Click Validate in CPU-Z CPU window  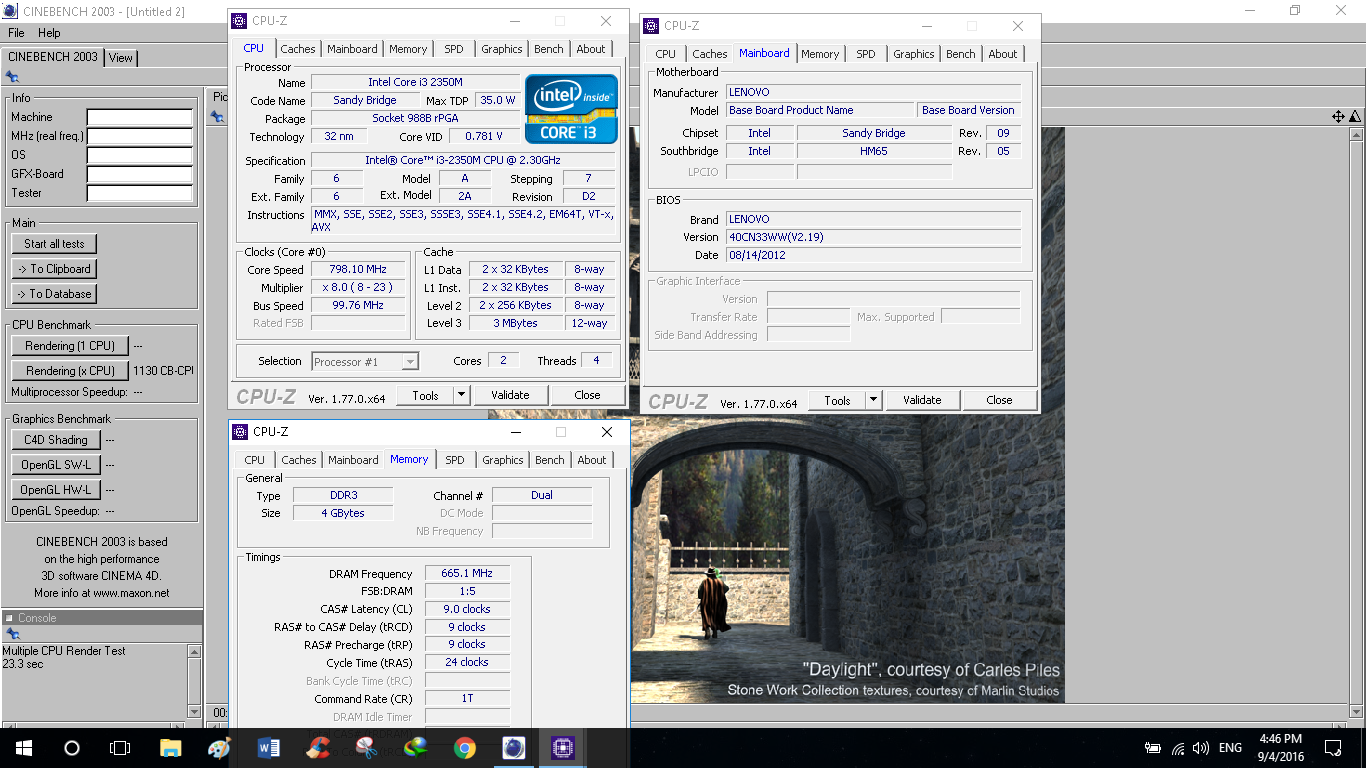[x=510, y=395]
